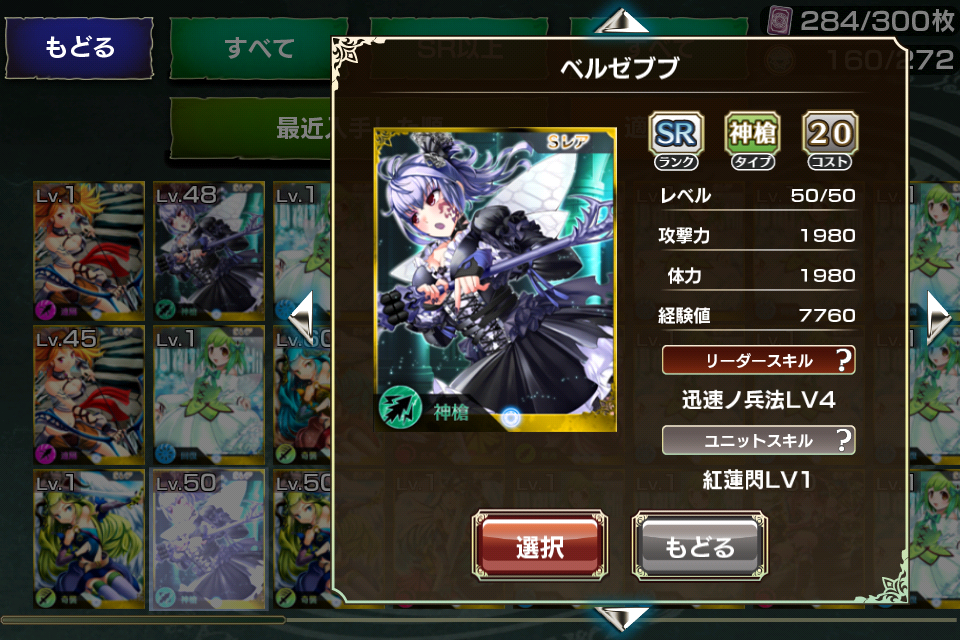Confirm with the red 選択 button

click(540, 546)
